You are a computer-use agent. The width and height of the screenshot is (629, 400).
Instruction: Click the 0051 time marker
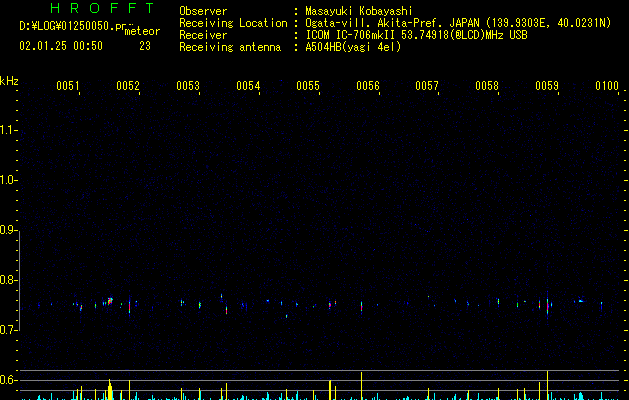pyautogui.click(x=68, y=86)
